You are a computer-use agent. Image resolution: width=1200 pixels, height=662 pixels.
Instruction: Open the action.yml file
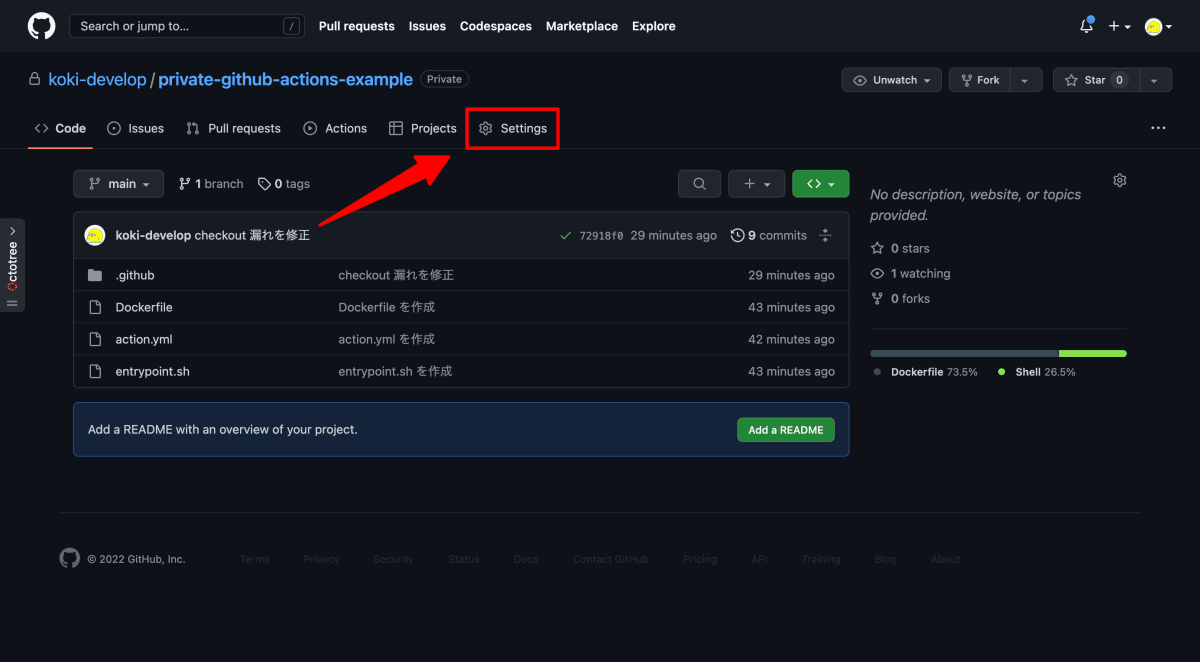144,339
